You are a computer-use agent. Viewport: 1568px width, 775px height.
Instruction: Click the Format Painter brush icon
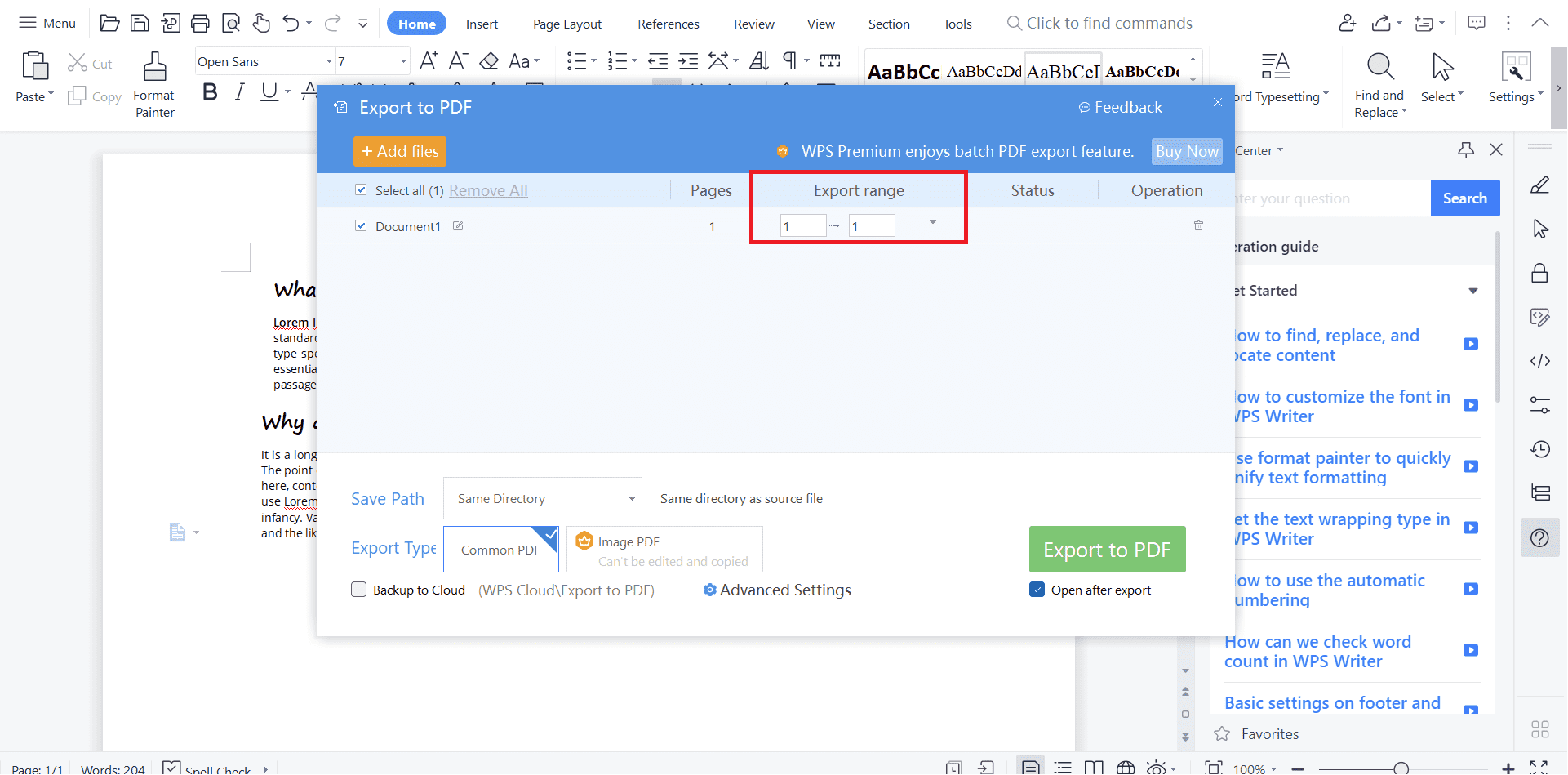154,67
